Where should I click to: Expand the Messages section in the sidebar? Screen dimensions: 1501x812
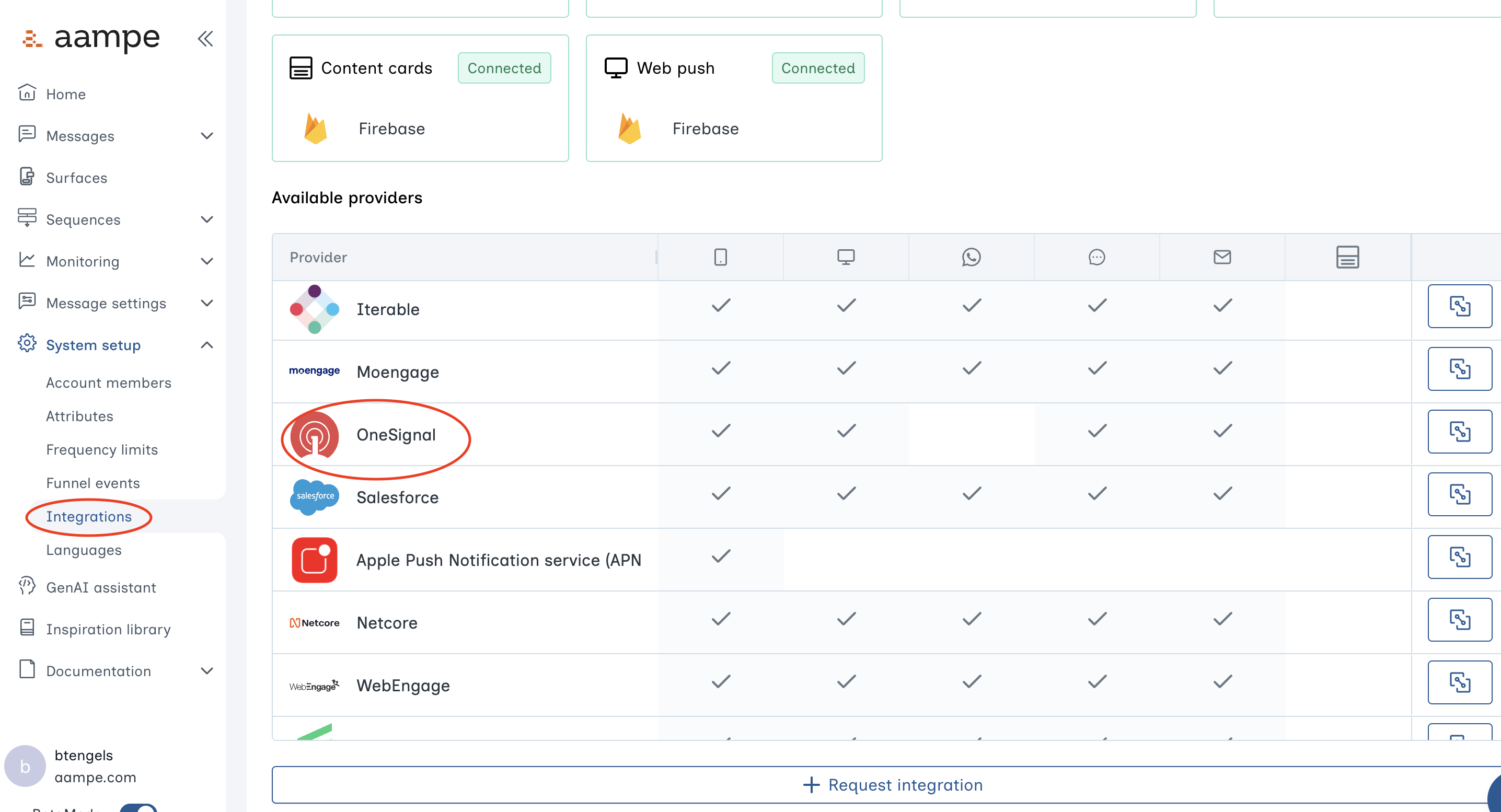[207, 136]
